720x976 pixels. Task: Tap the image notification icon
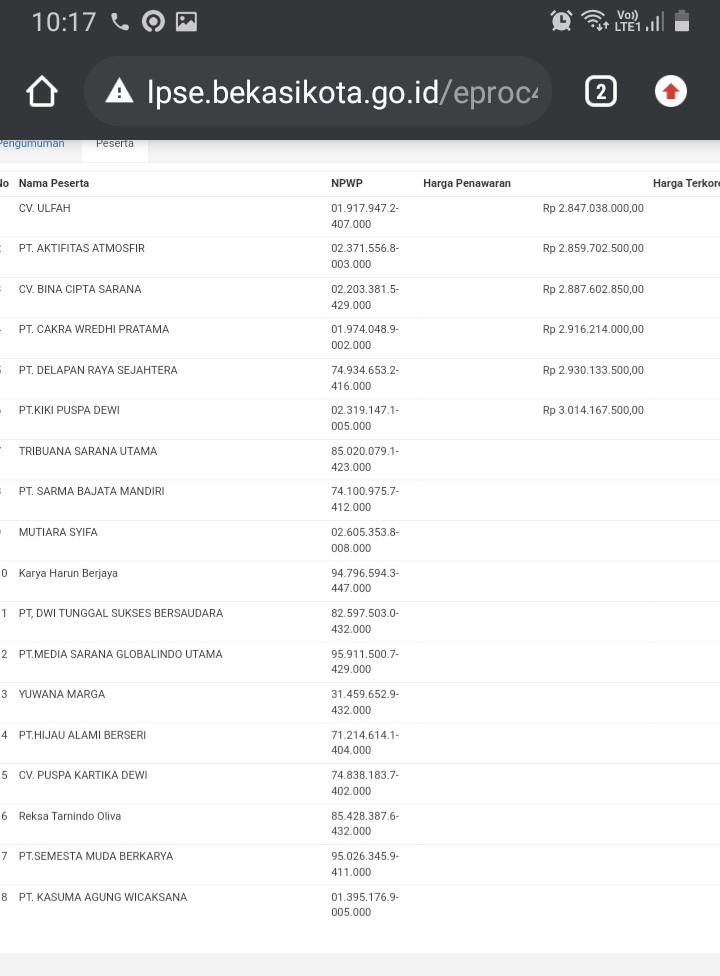point(186,22)
